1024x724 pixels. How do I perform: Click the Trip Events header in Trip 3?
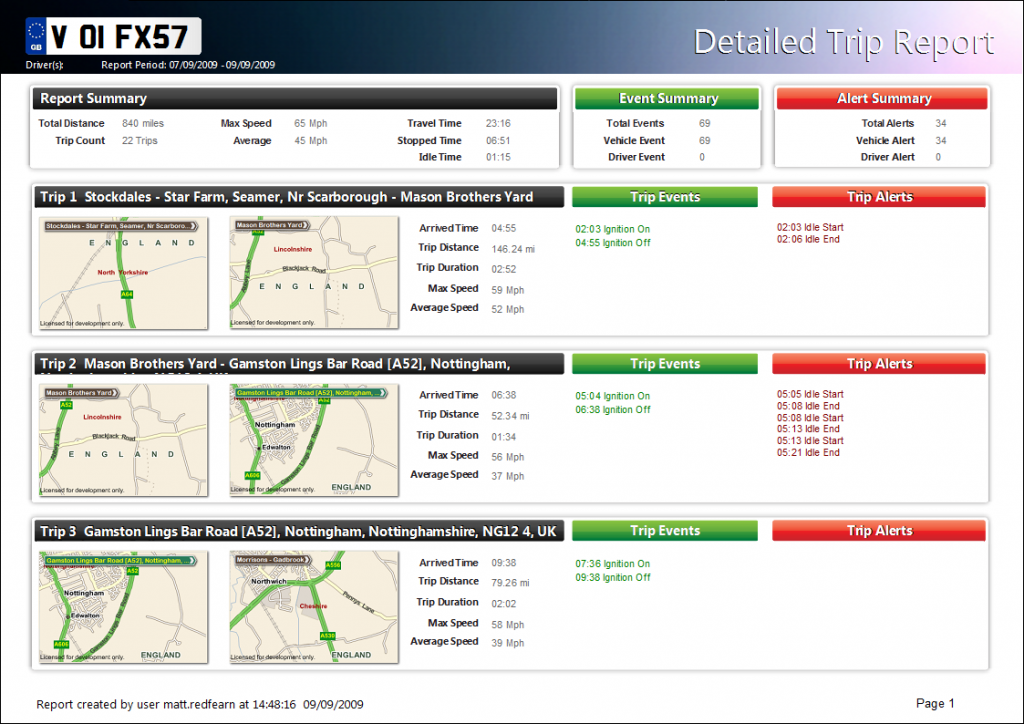coord(665,531)
